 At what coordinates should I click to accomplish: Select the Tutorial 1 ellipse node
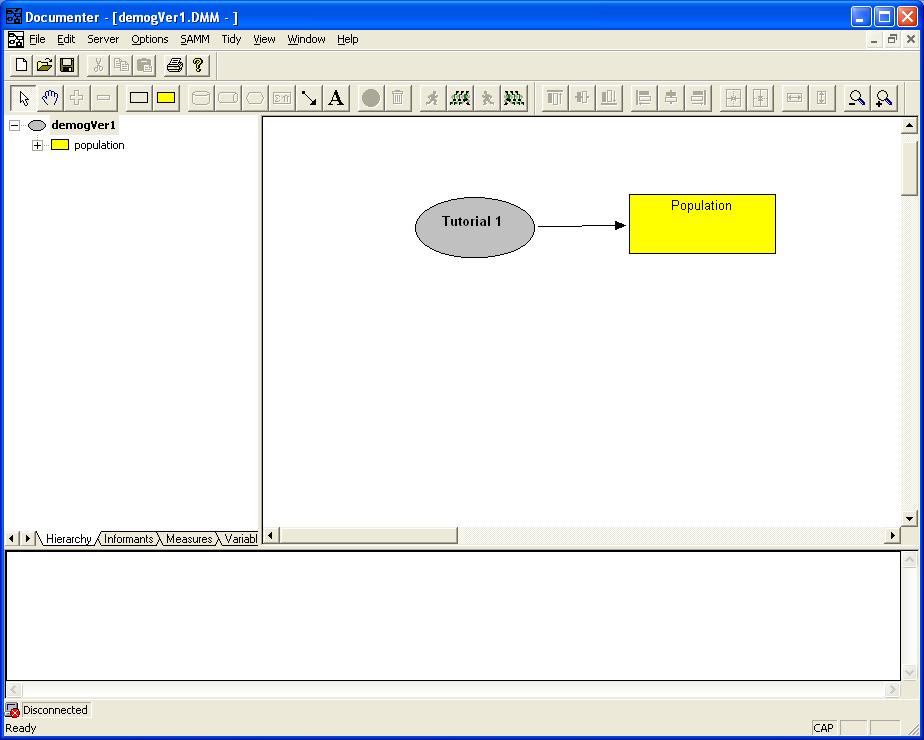coord(475,227)
